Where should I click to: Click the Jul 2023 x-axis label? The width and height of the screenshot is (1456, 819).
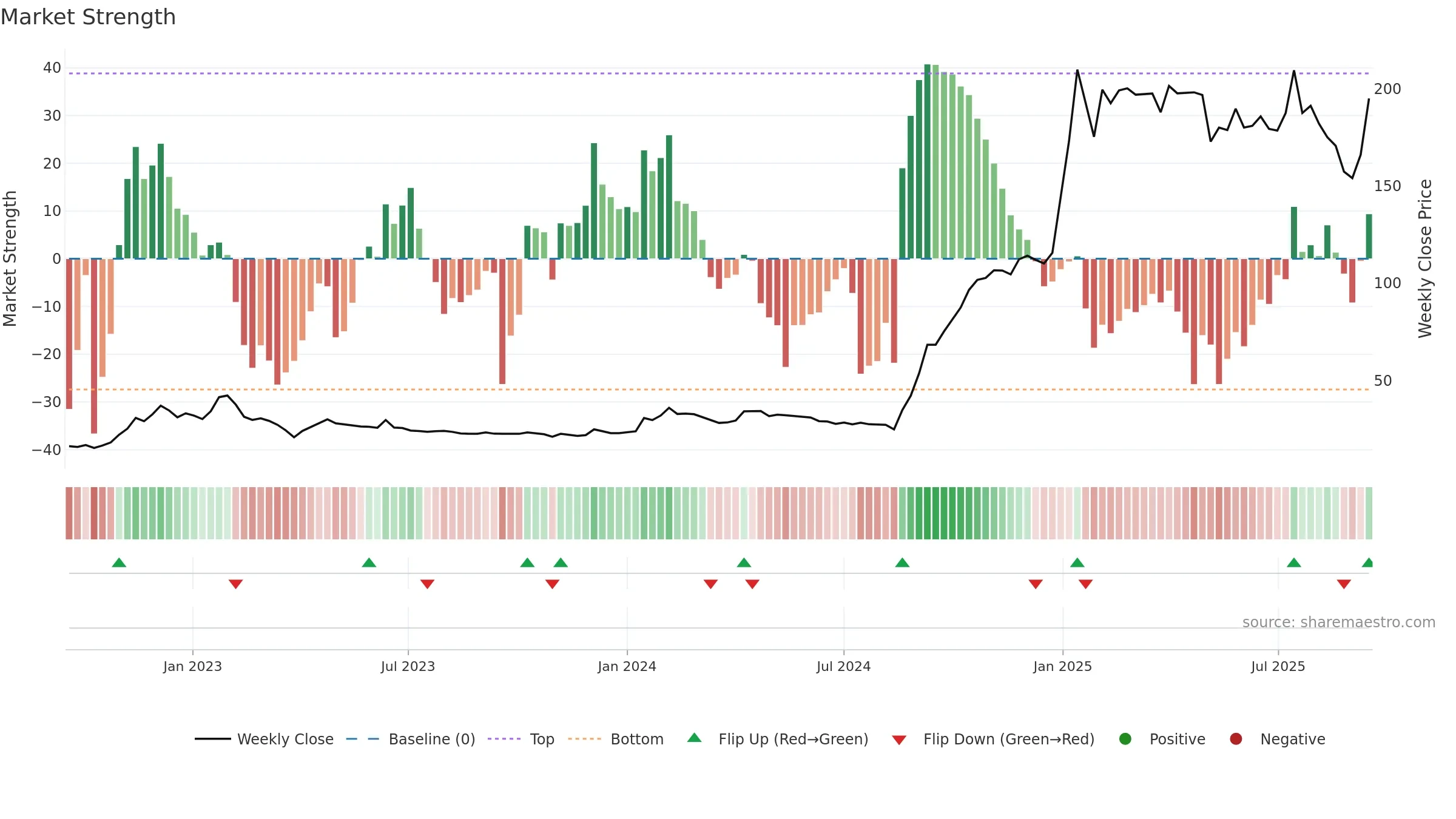(x=408, y=666)
